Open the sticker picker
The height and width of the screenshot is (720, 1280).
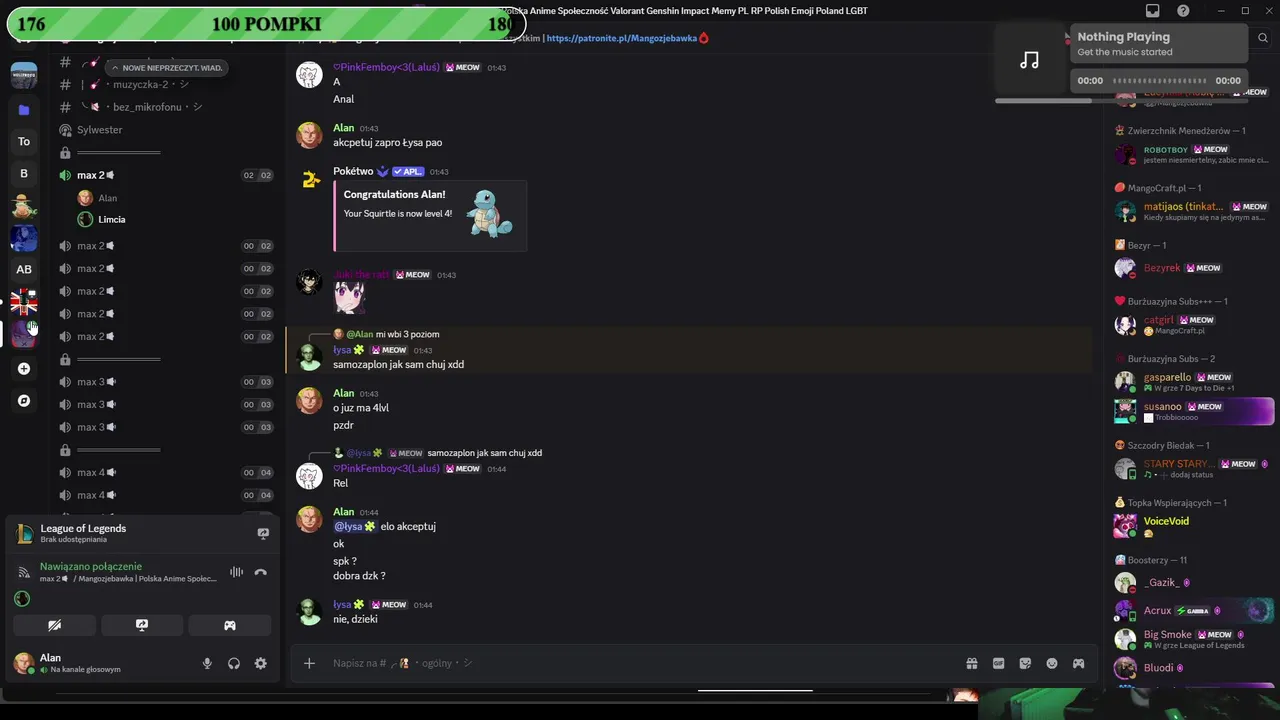pyautogui.click(x=1025, y=663)
